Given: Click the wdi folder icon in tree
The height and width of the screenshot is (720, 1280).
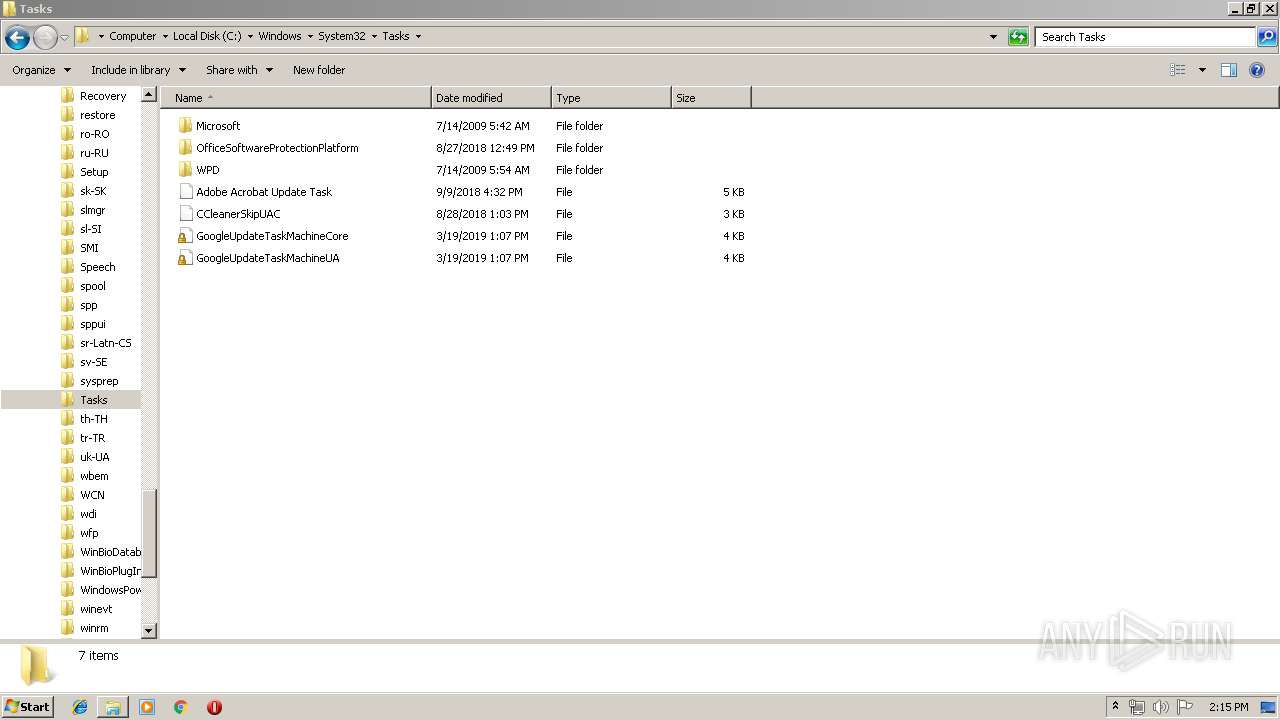Looking at the screenshot, I should pos(68,514).
